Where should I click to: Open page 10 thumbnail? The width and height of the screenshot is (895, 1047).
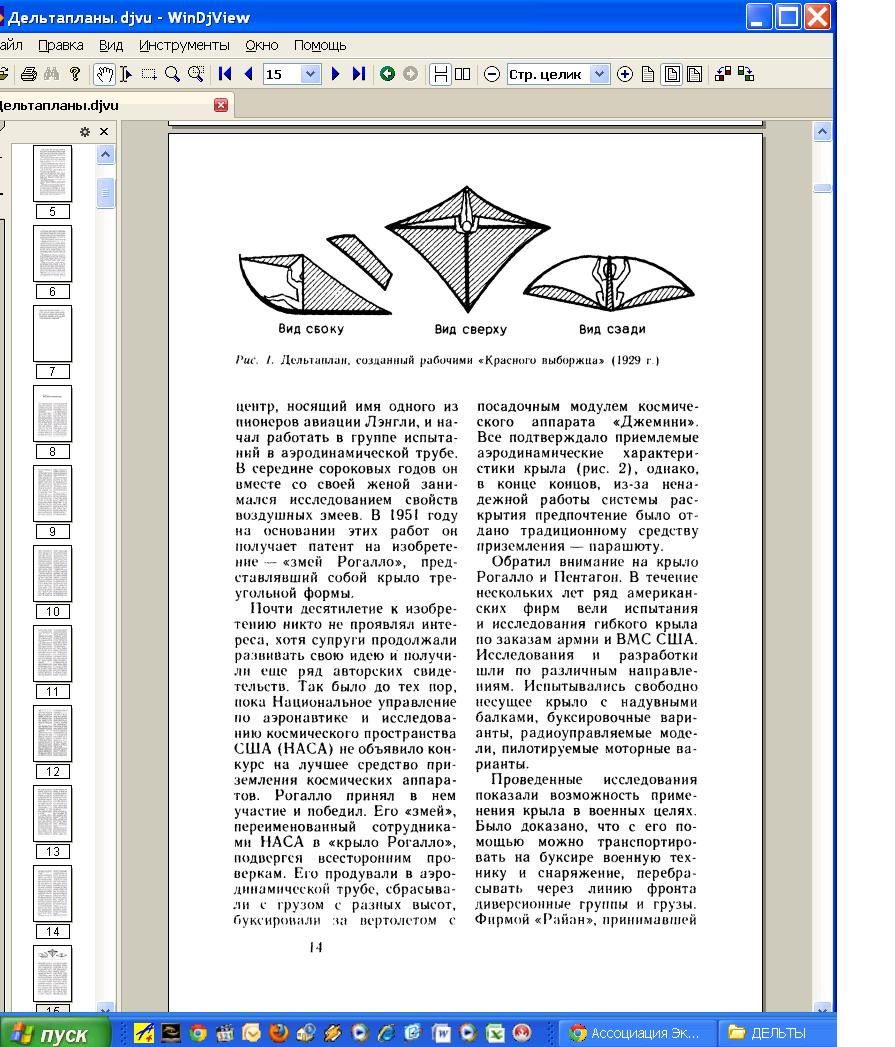pos(53,574)
